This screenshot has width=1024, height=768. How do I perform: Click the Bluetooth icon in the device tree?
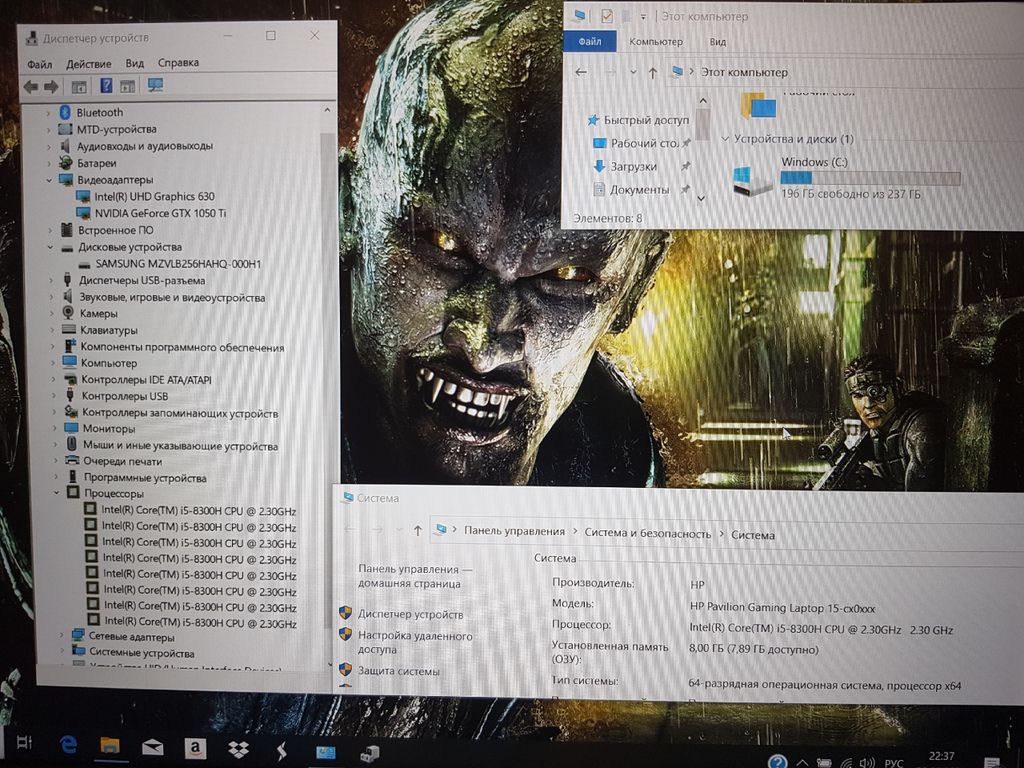[65, 112]
